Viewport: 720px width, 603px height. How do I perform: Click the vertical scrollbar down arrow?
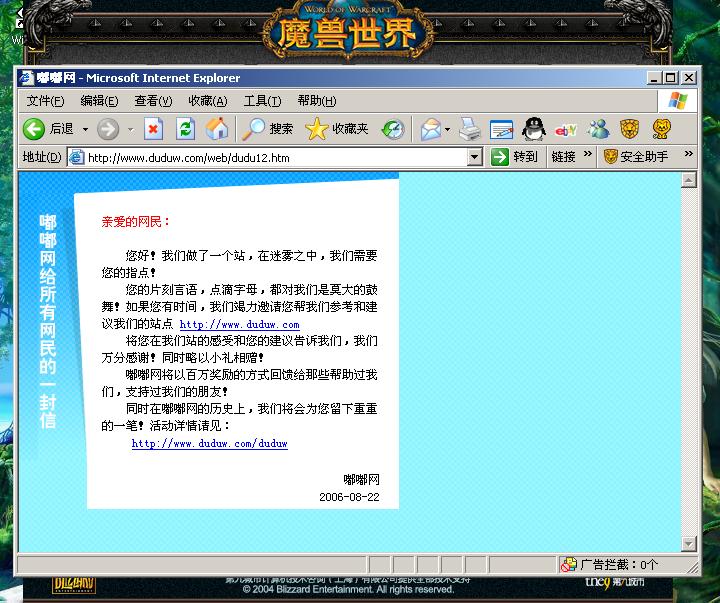pyautogui.click(x=688, y=544)
